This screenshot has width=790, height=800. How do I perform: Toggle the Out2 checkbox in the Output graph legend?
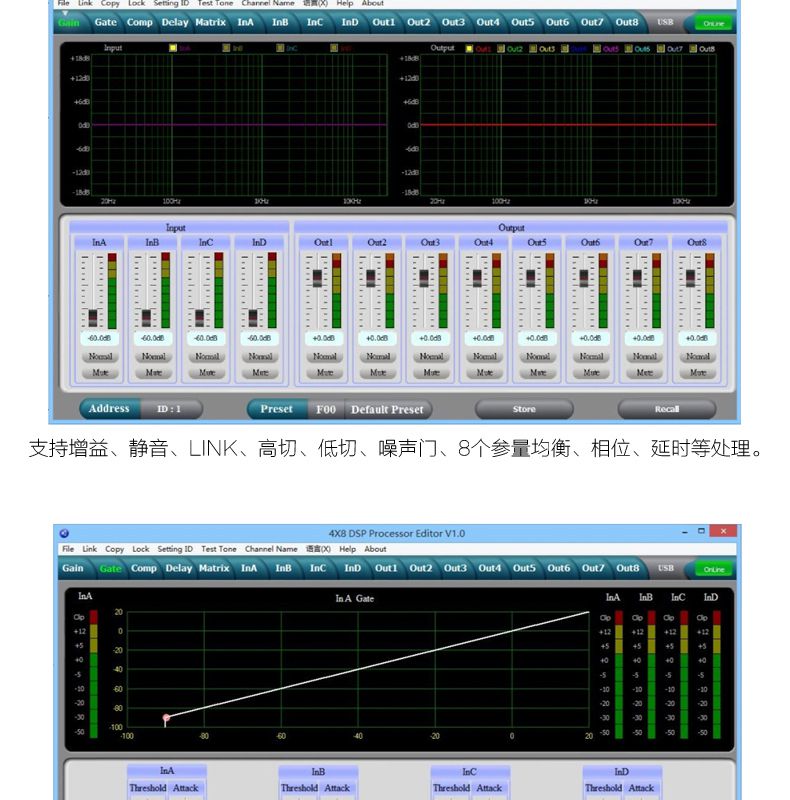pos(501,48)
